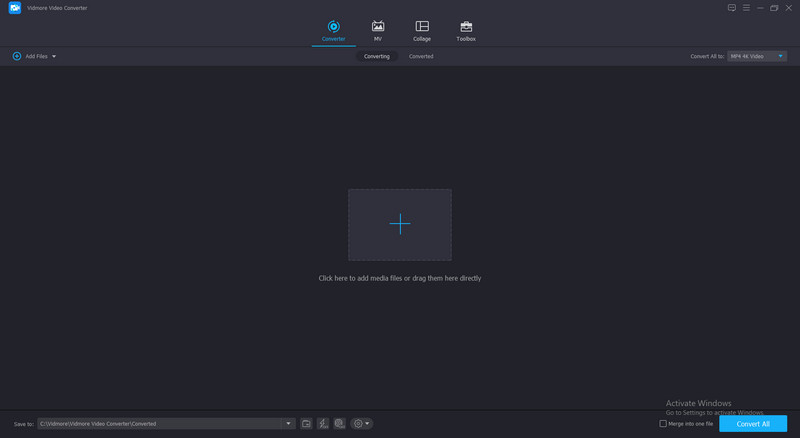Open the hamburger menu in title bar
The height and width of the screenshot is (438, 800).
coord(746,8)
